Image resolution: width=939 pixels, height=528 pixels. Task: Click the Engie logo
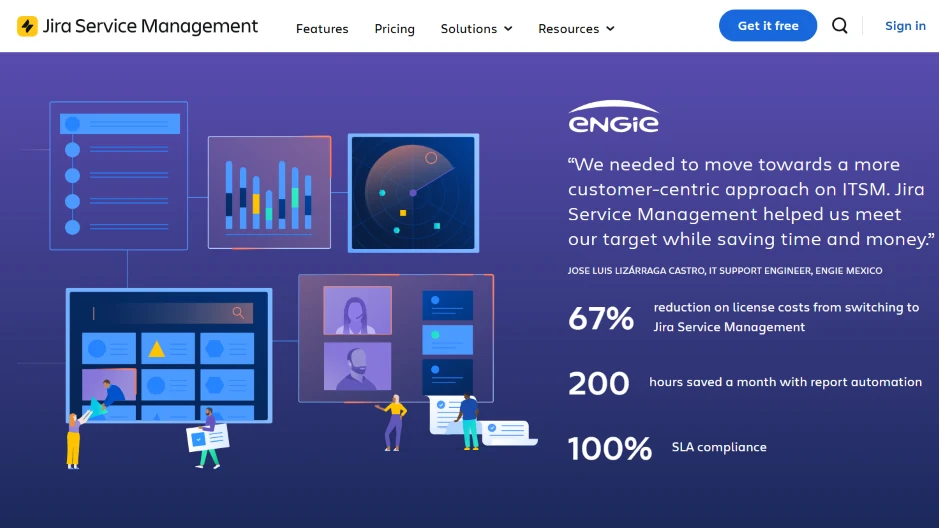click(613, 116)
